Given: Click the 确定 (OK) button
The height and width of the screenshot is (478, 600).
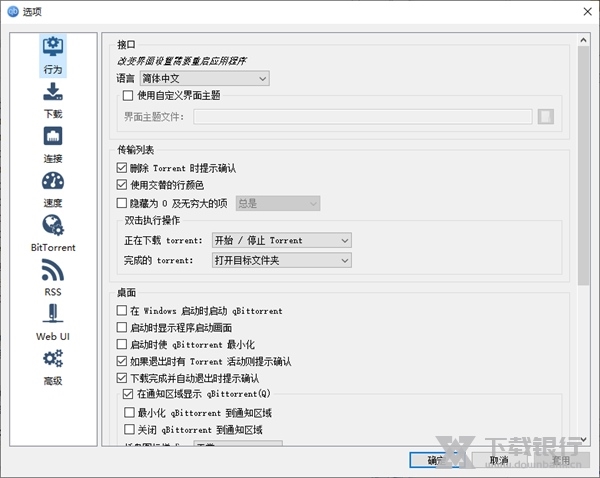Looking at the screenshot, I should pyautogui.click(x=438, y=460).
